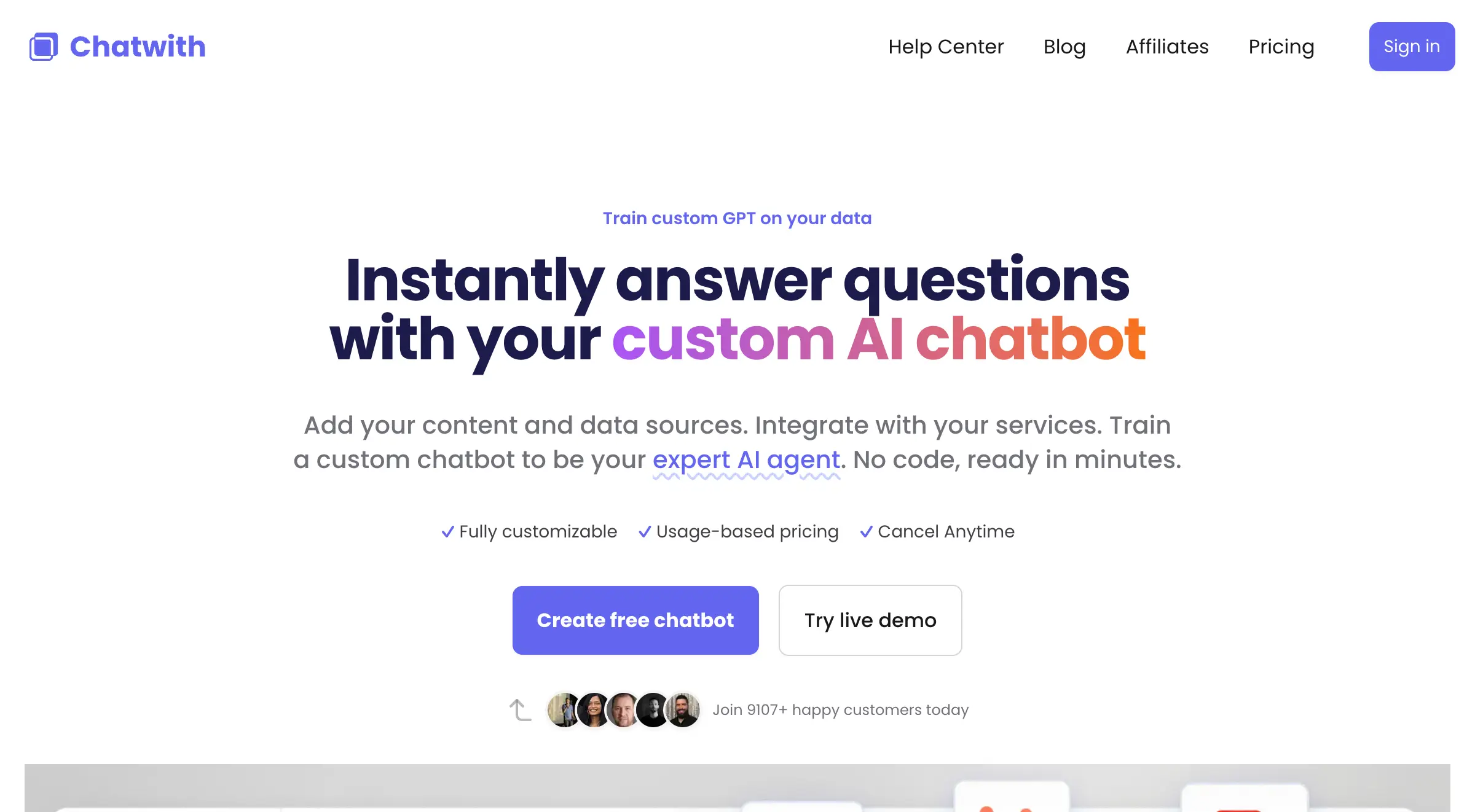This screenshot has height=812, width=1475.
Task: Click the Fully customizable checkmark icon
Action: tap(448, 532)
